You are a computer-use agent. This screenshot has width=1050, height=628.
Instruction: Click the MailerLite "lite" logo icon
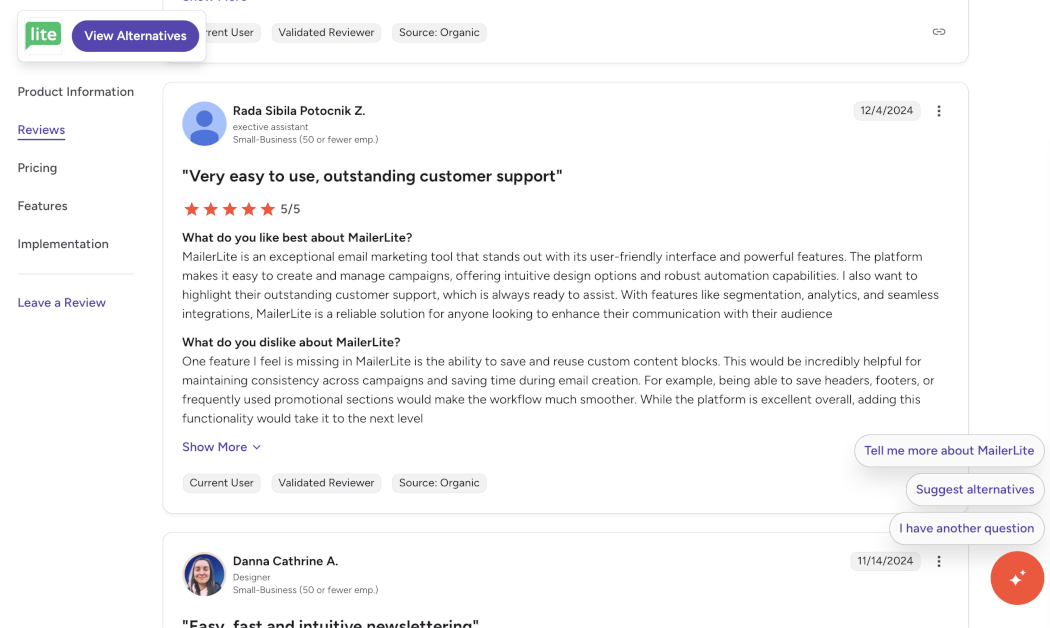(42, 35)
